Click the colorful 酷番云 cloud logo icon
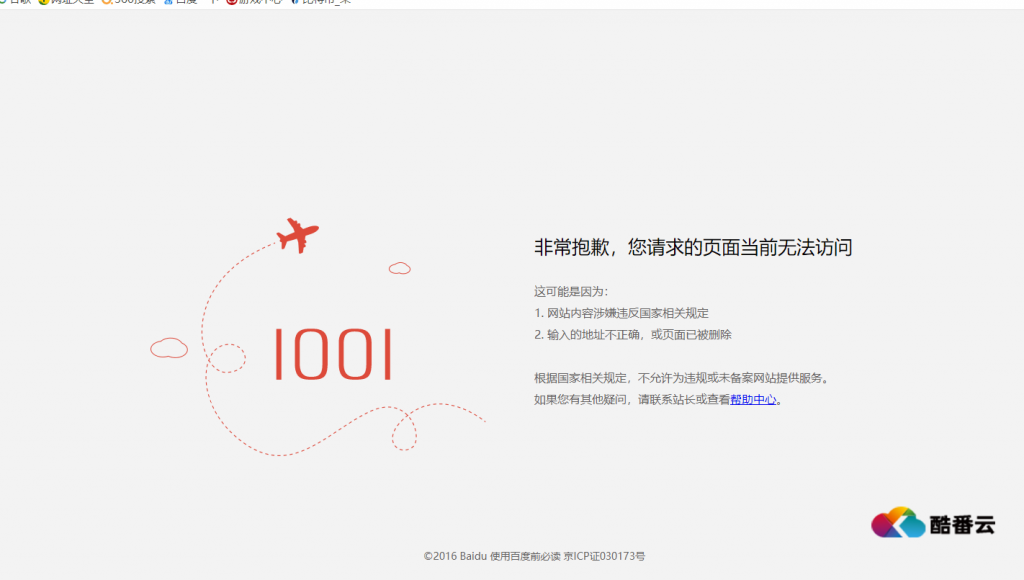Image resolution: width=1024 pixels, height=580 pixels. pos(898,523)
